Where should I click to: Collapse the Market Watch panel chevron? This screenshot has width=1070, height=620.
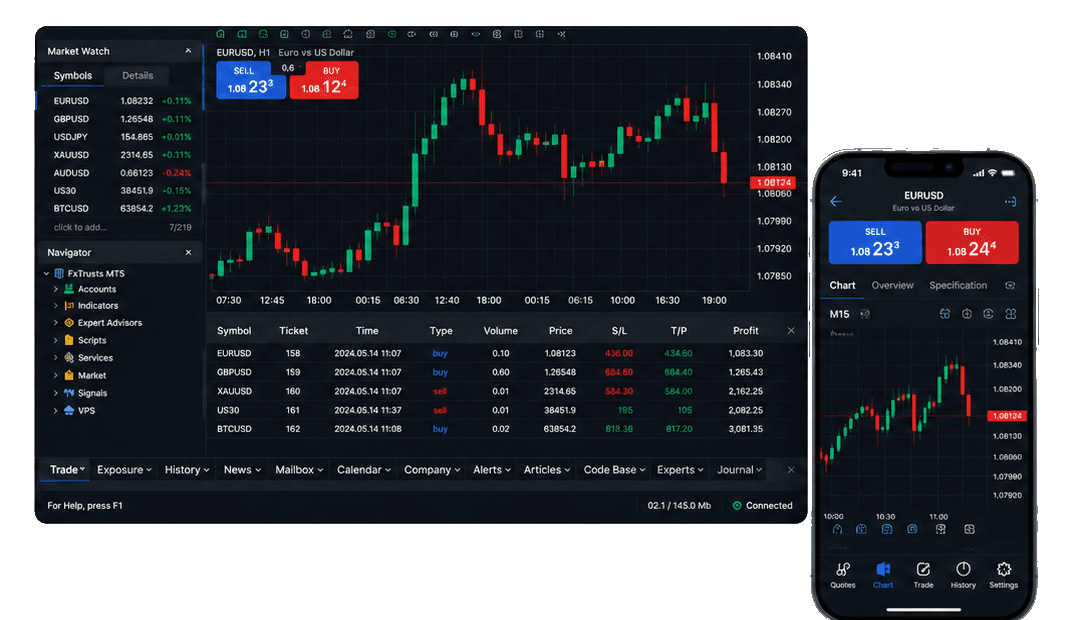point(188,51)
